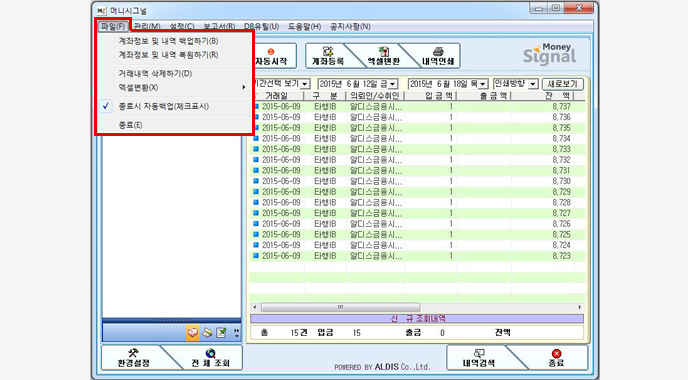The width and height of the screenshot is (688, 380).
Task: Click the piggy bank icon in left panel
Action: 193,333
